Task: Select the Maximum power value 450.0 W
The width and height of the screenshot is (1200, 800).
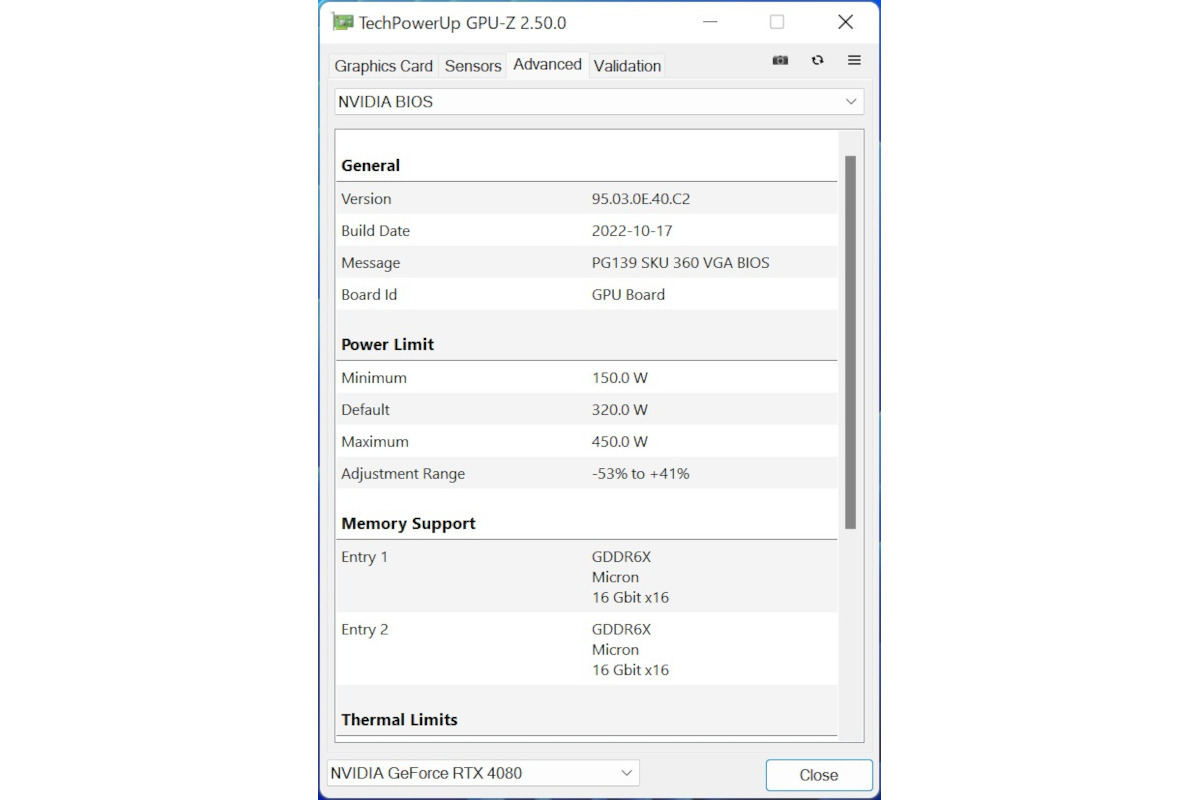Action: [x=620, y=442]
